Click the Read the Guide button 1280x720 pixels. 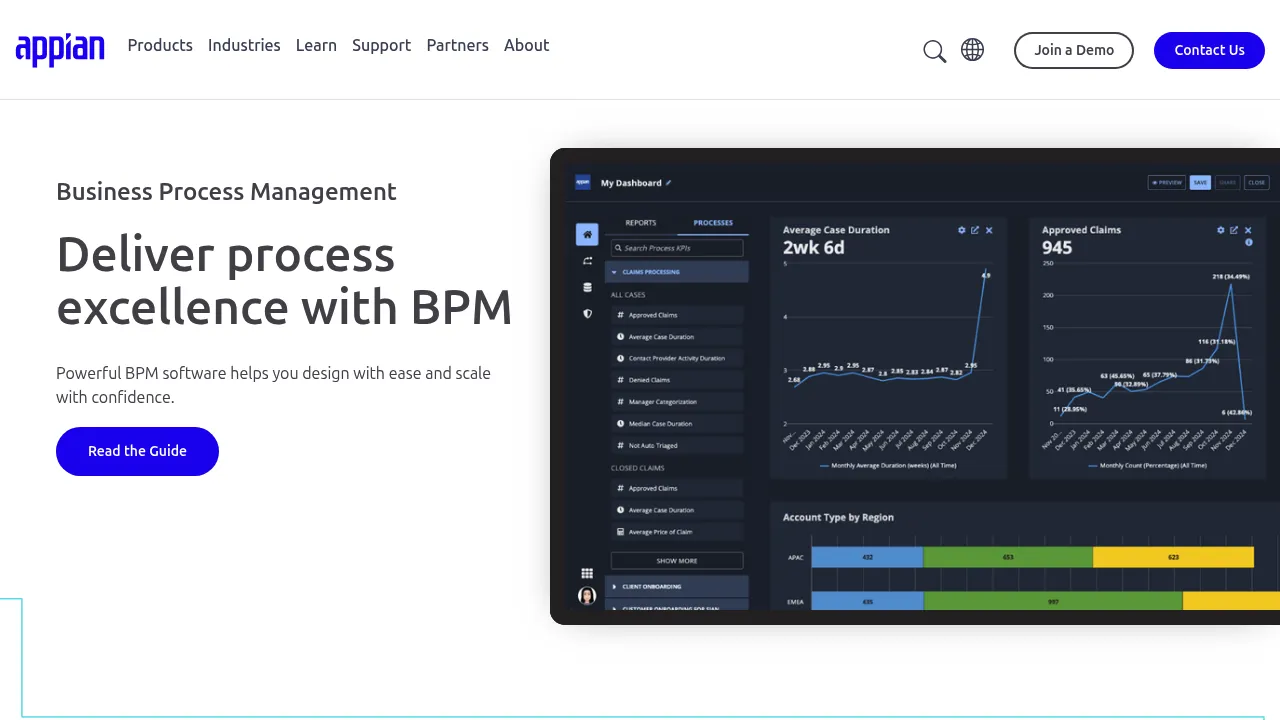pyautogui.click(x=137, y=451)
